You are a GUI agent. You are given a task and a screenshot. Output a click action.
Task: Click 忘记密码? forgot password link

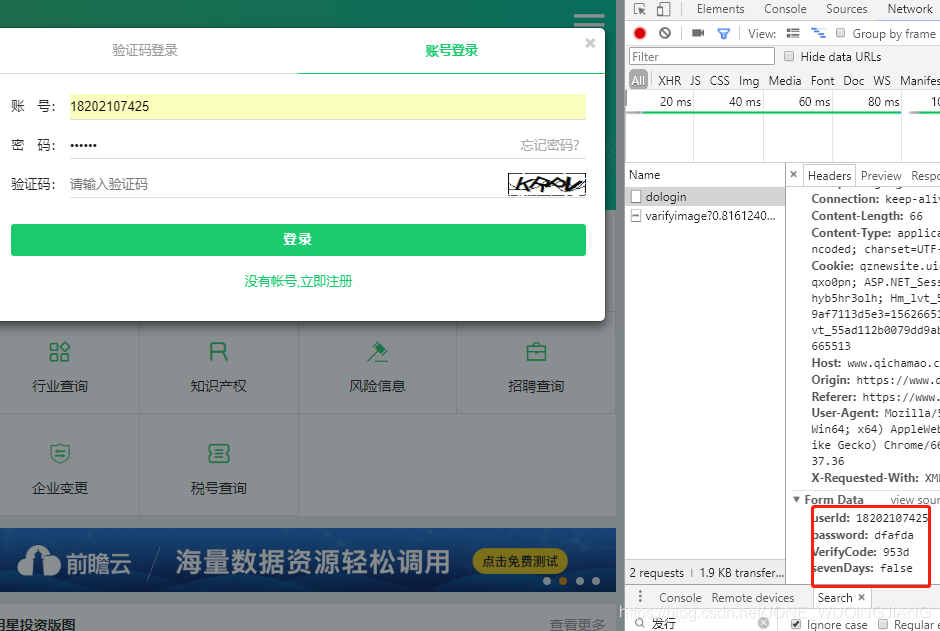click(x=550, y=145)
